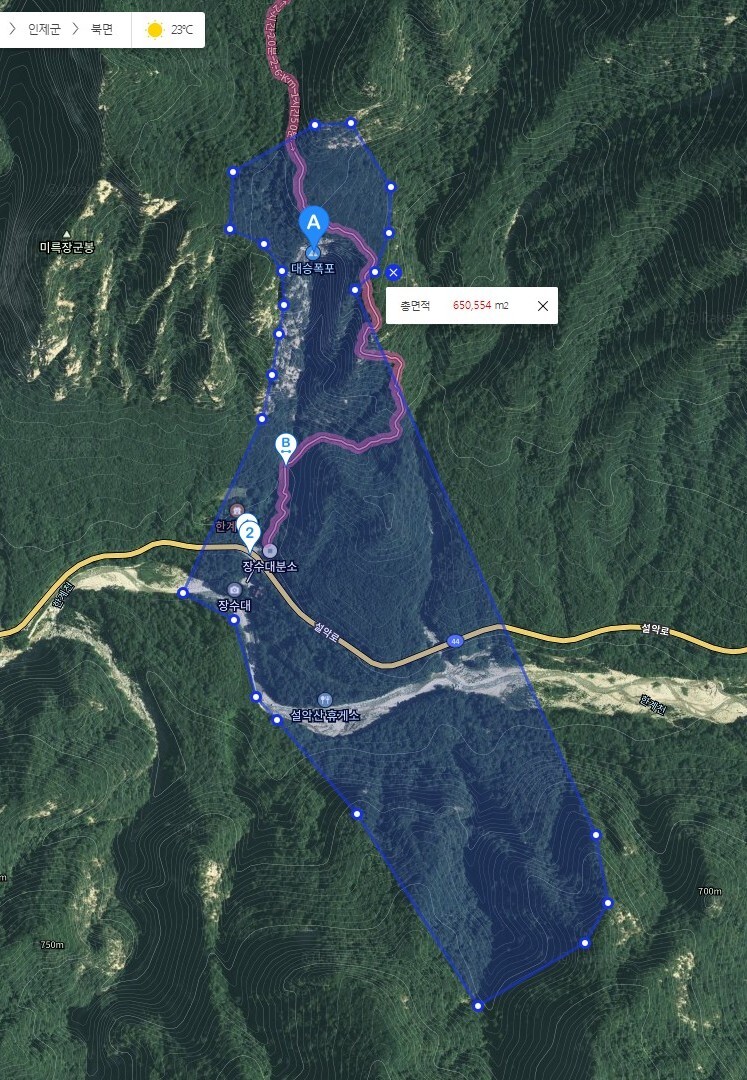Click the marker B waypoint pin
The width and height of the screenshot is (747, 1080).
coord(285,447)
